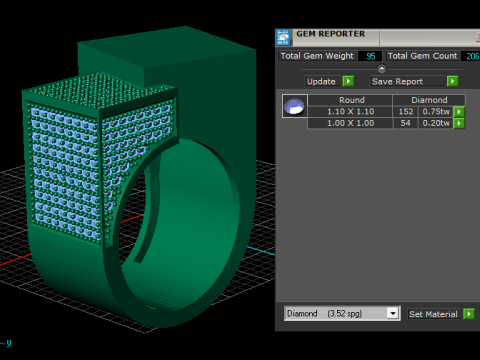Click the Total Gem Count label
480x360 pixels.
pos(422,56)
